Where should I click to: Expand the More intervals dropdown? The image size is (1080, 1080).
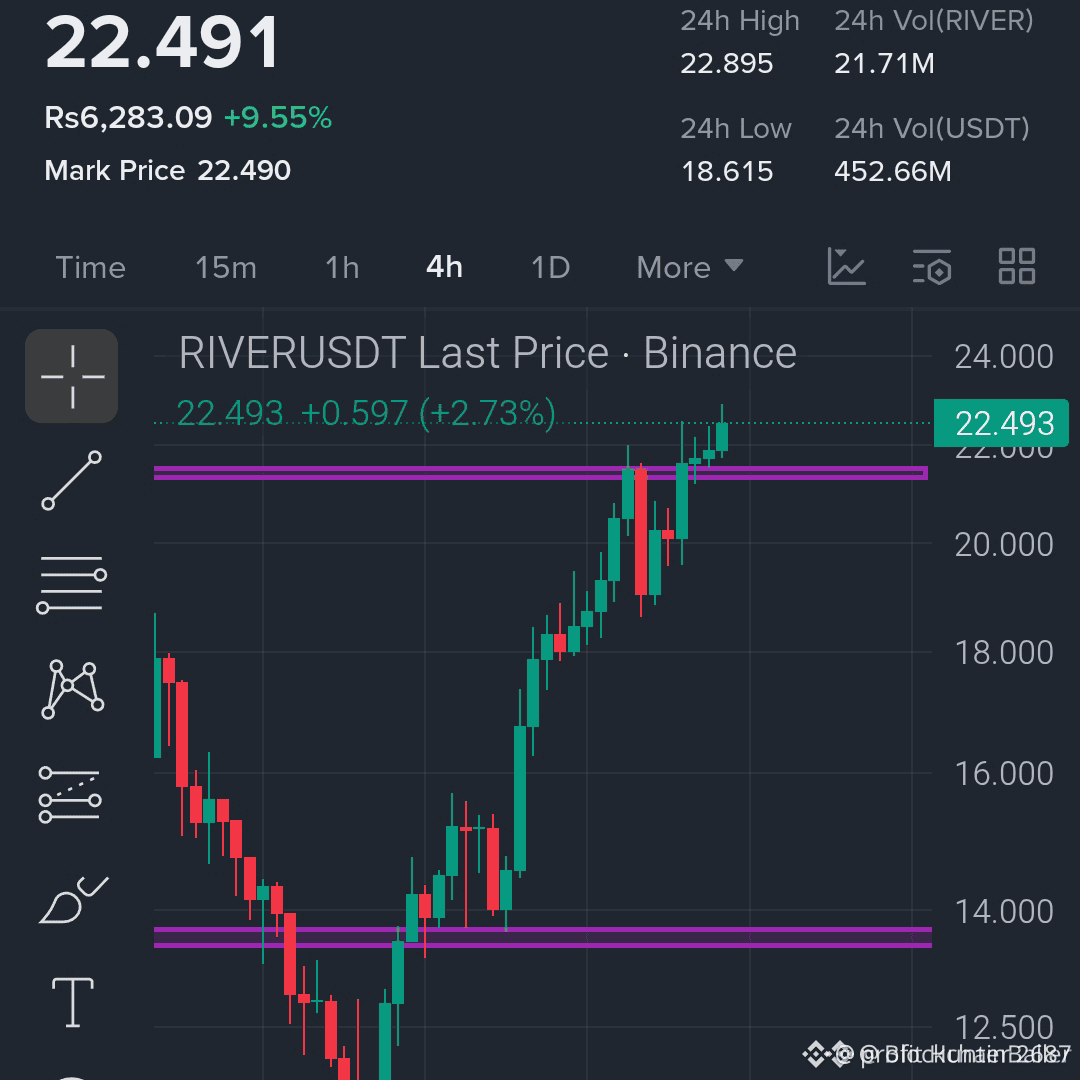pyautogui.click(x=689, y=267)
